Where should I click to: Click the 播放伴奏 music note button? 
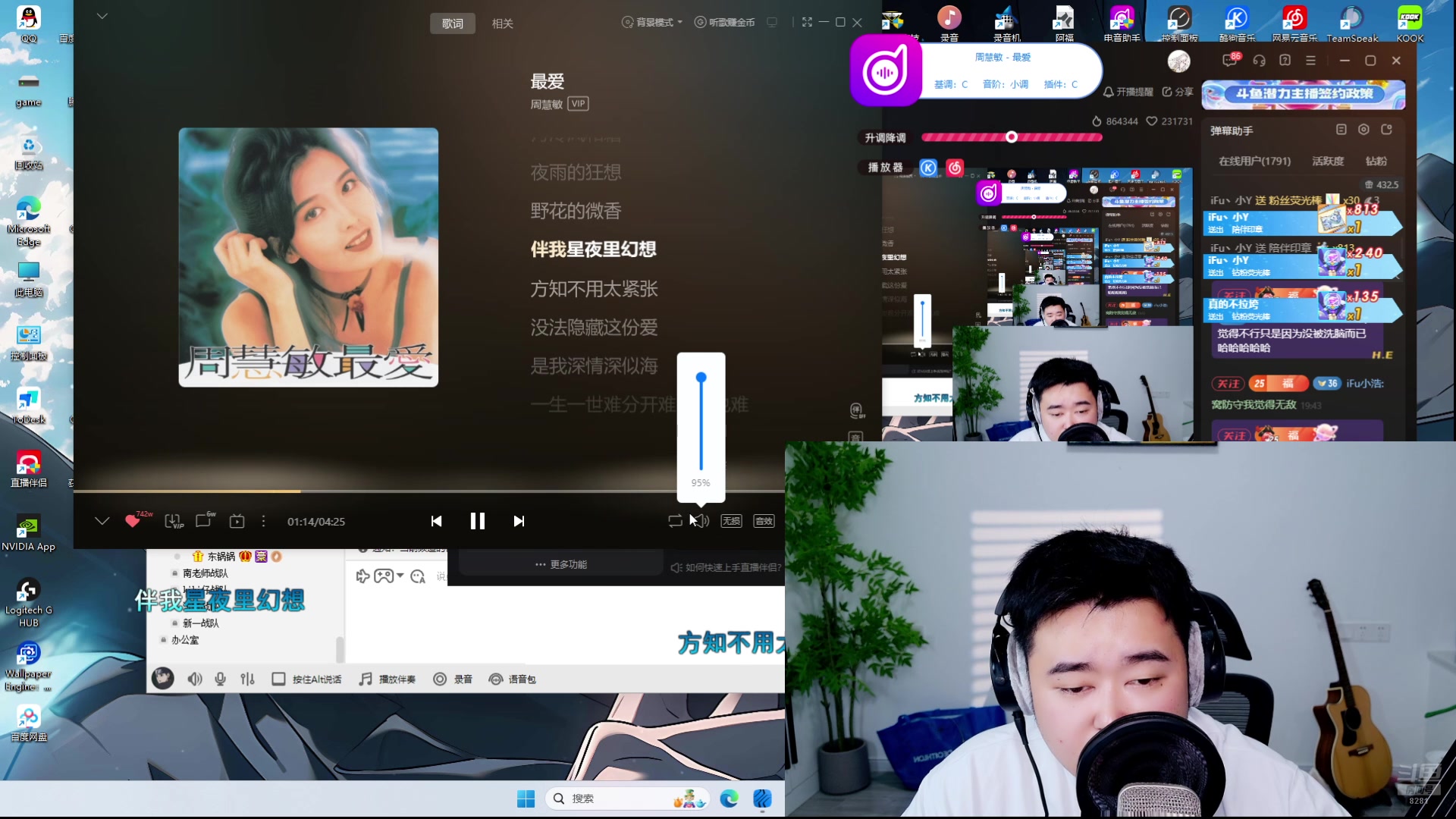point(388,679)
